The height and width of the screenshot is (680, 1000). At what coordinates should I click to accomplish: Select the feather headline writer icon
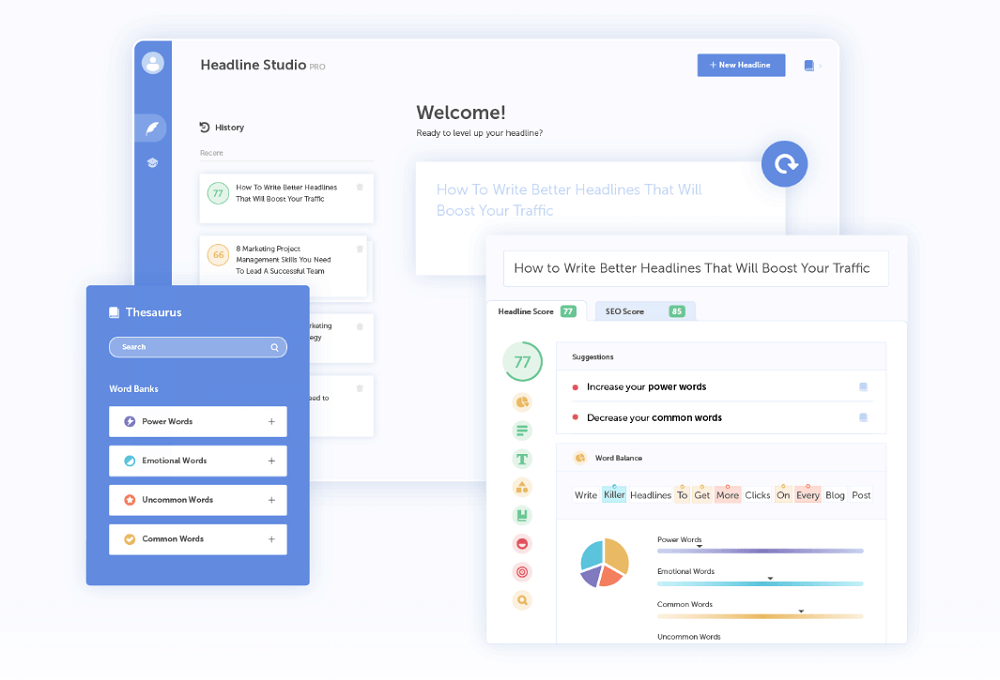[152, 128]
